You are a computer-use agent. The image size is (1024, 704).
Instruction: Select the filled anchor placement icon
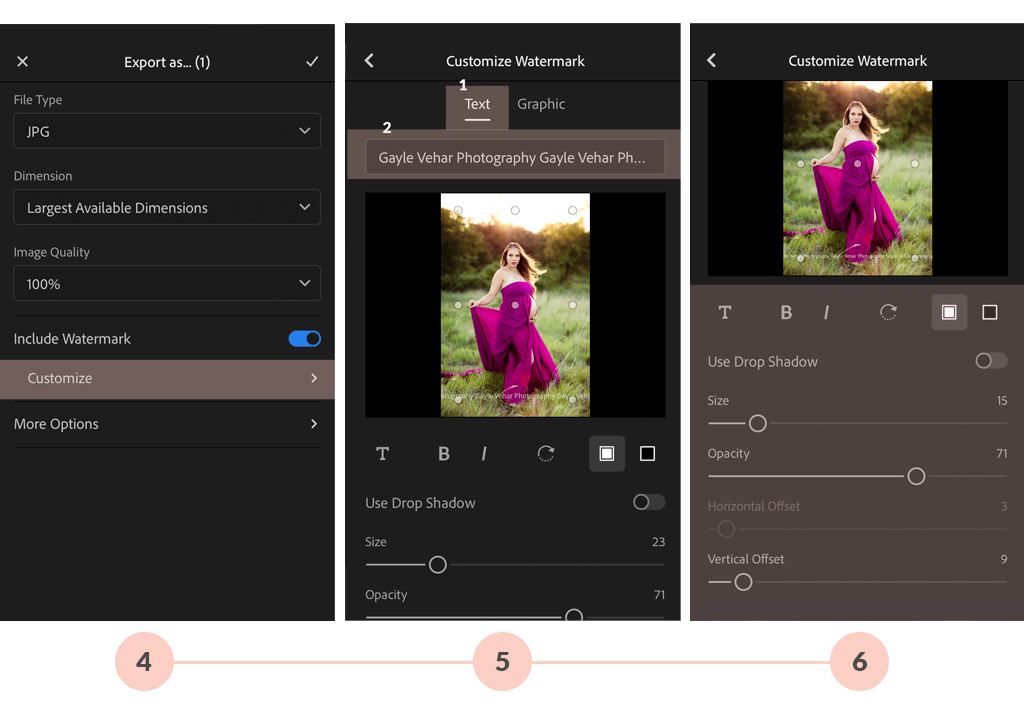[x=606, y=453]
